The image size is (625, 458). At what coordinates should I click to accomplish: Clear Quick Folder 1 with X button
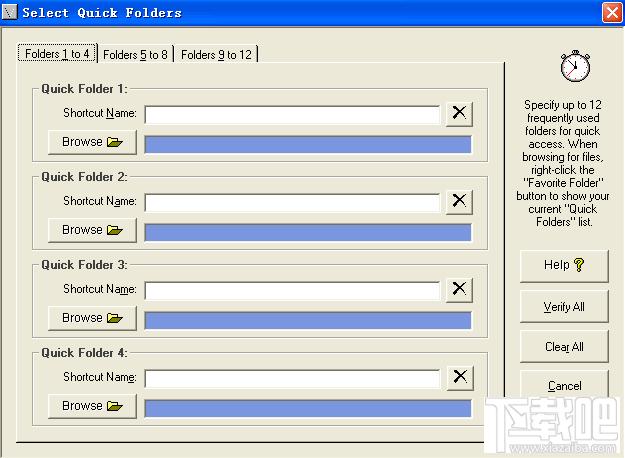pos(459,114)
